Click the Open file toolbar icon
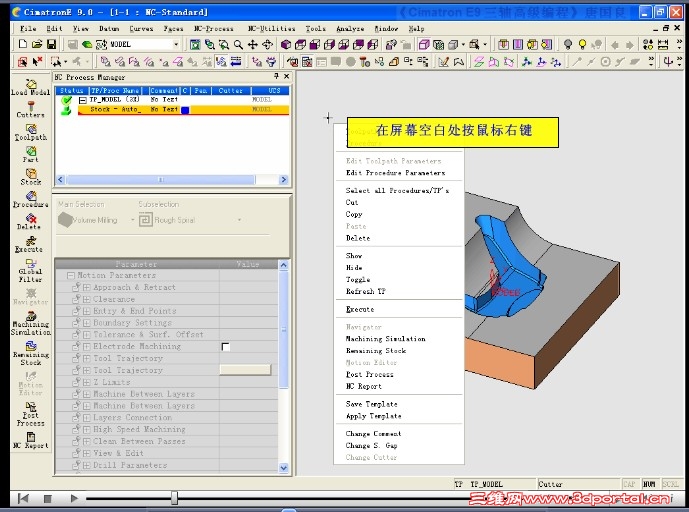 tap(37, 44)
